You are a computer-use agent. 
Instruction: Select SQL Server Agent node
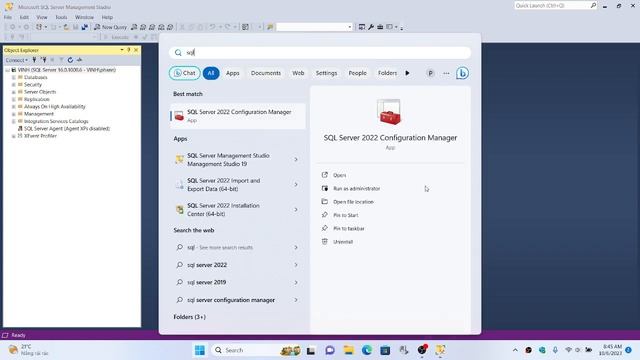click(x=67, y=129)
